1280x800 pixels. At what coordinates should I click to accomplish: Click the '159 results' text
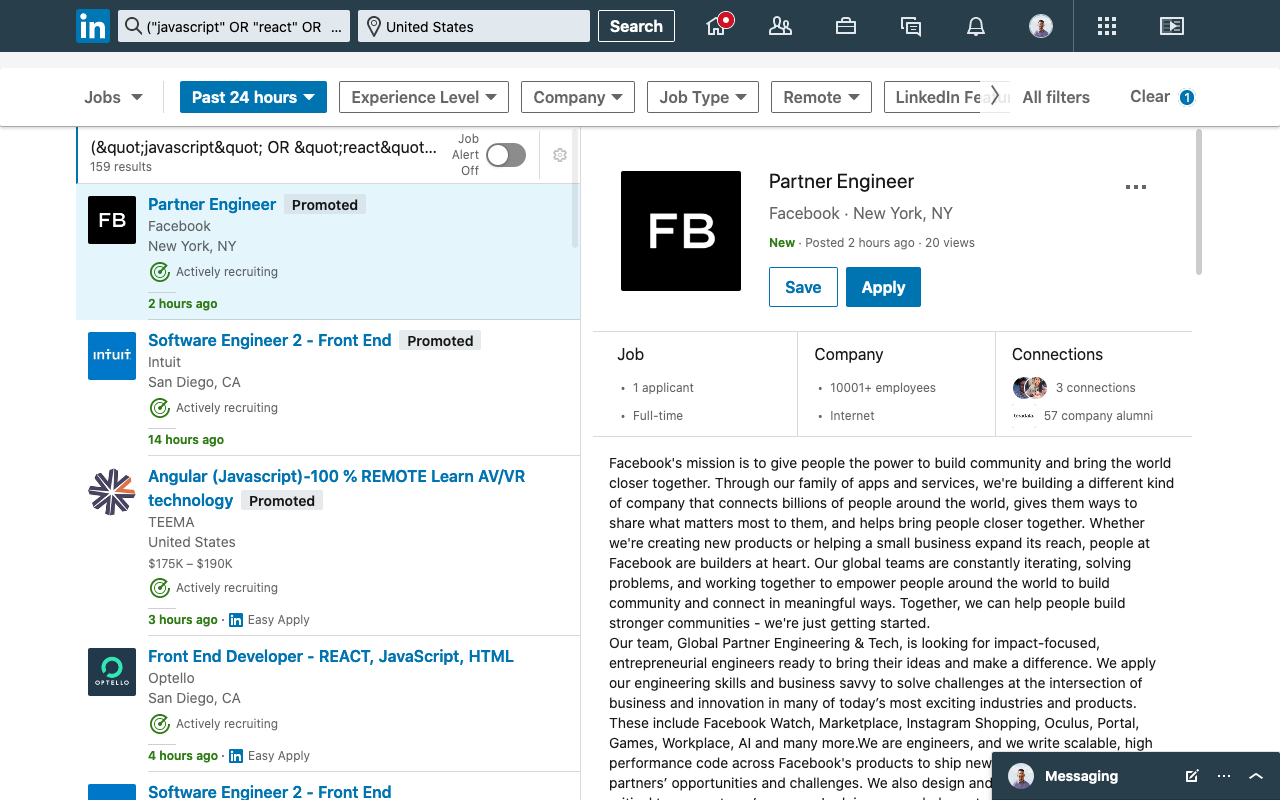click(121, 167)
